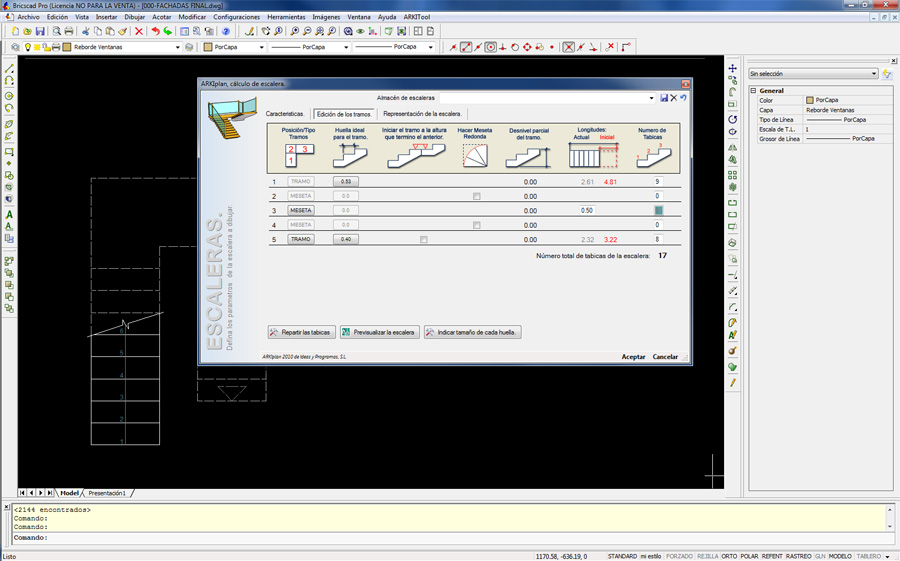Screen dimensions: 900x561
Task: Toggle RASTREO in the status bar
Action: (x=798, y=556)
